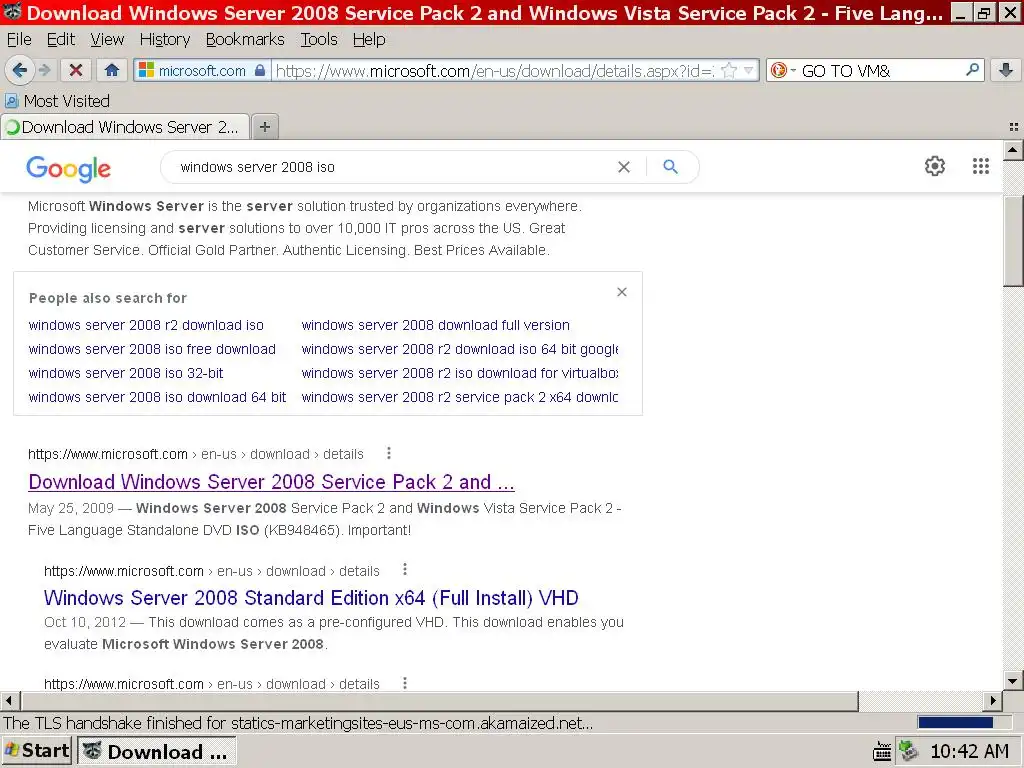The height and width of the screenshot is (768, 1024).
Task: Click the blue Google search magnifier
Action: 670,167
